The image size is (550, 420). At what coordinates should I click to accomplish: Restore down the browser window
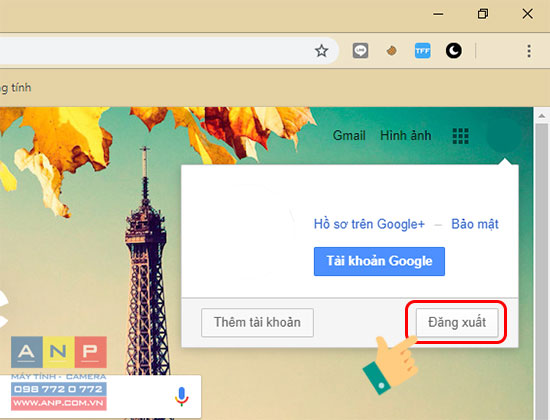(483, 14)
